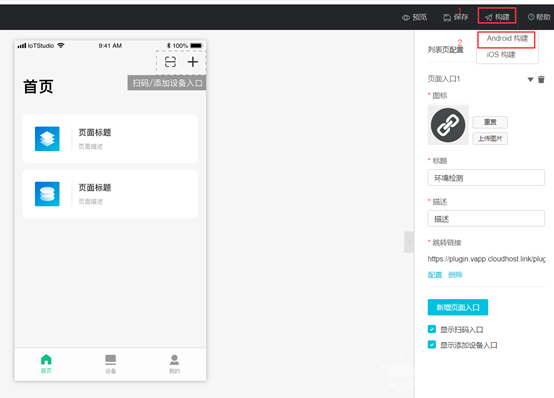
Task: Select first 页面标题 card text
Action: point(95,133)
